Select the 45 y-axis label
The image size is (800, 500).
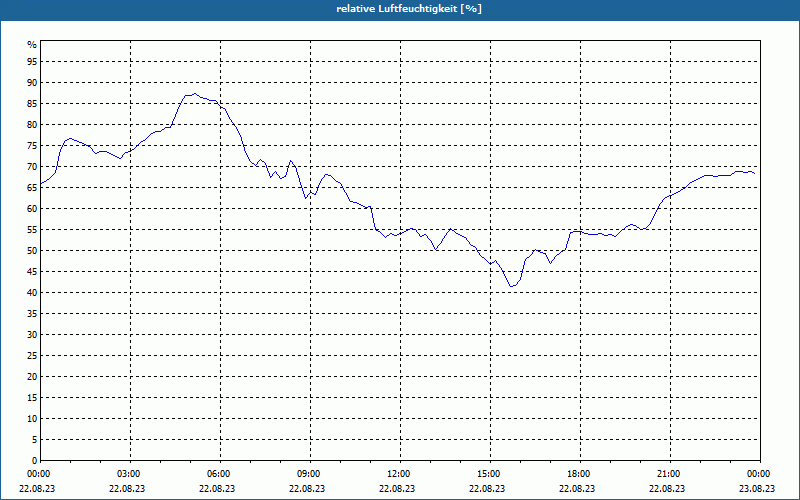pos(32,271)
